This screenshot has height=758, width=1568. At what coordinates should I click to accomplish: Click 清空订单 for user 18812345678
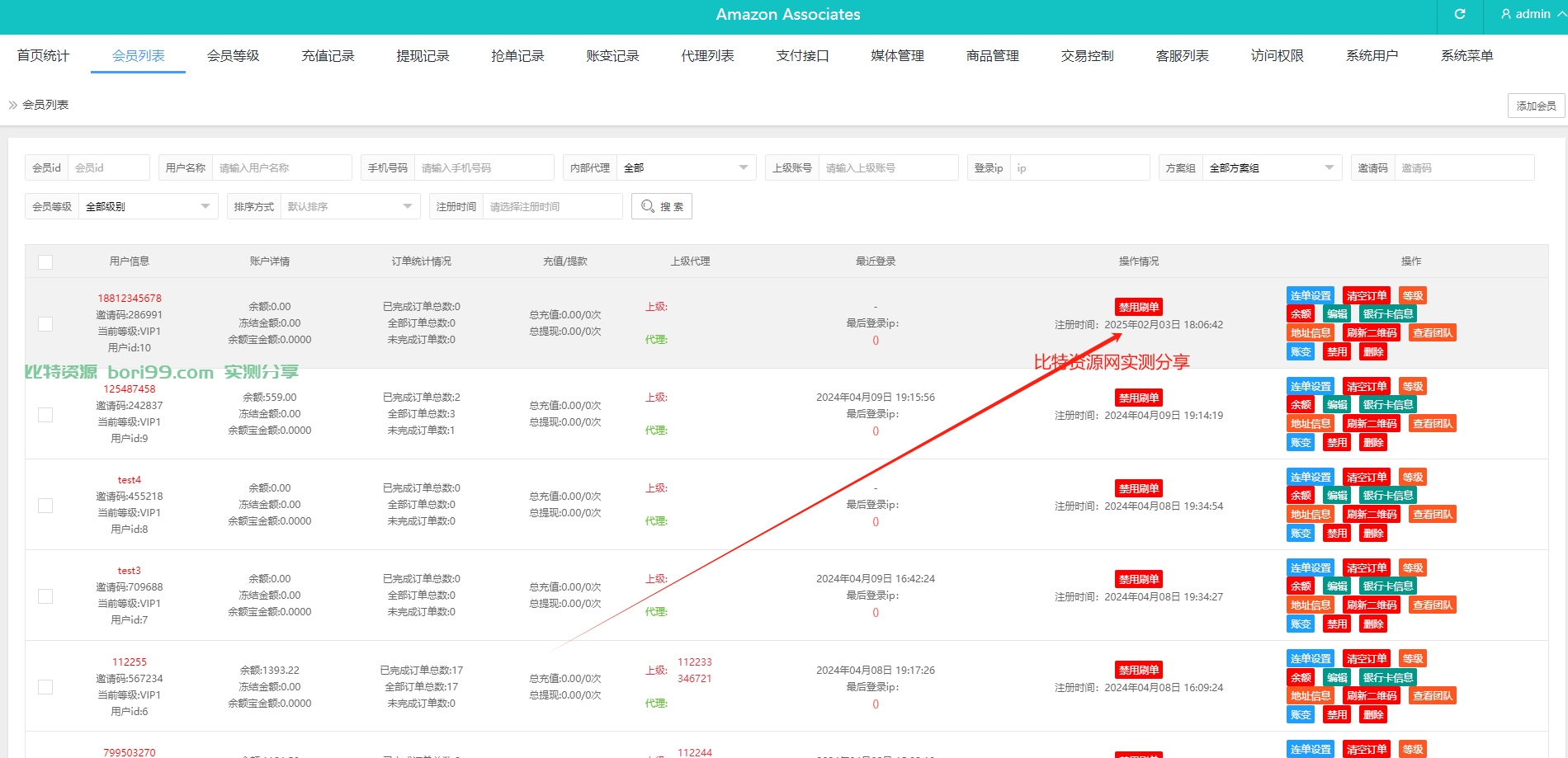(x=1367, y=295)
